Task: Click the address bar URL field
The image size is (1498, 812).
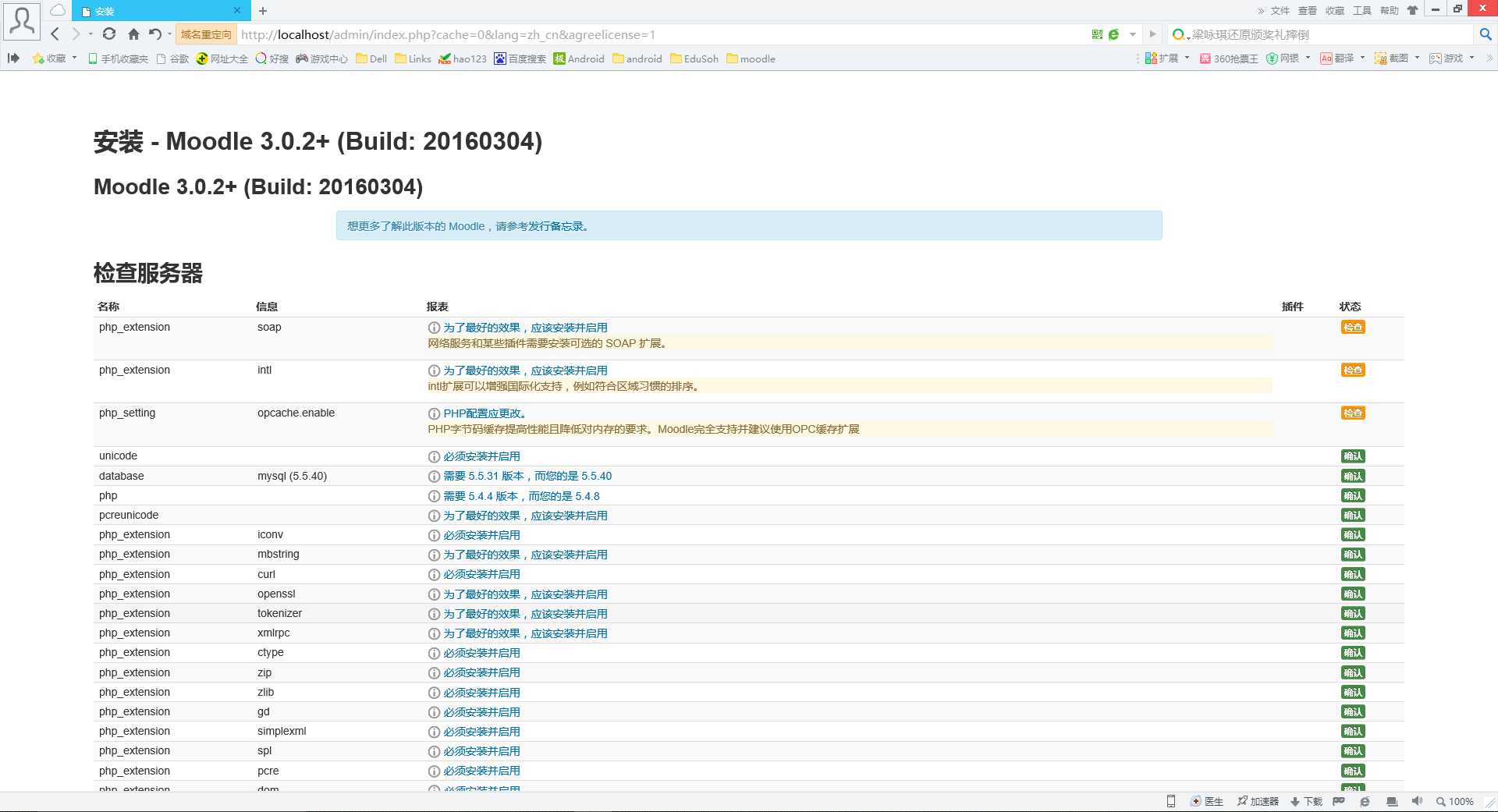Action: [663, 34]
